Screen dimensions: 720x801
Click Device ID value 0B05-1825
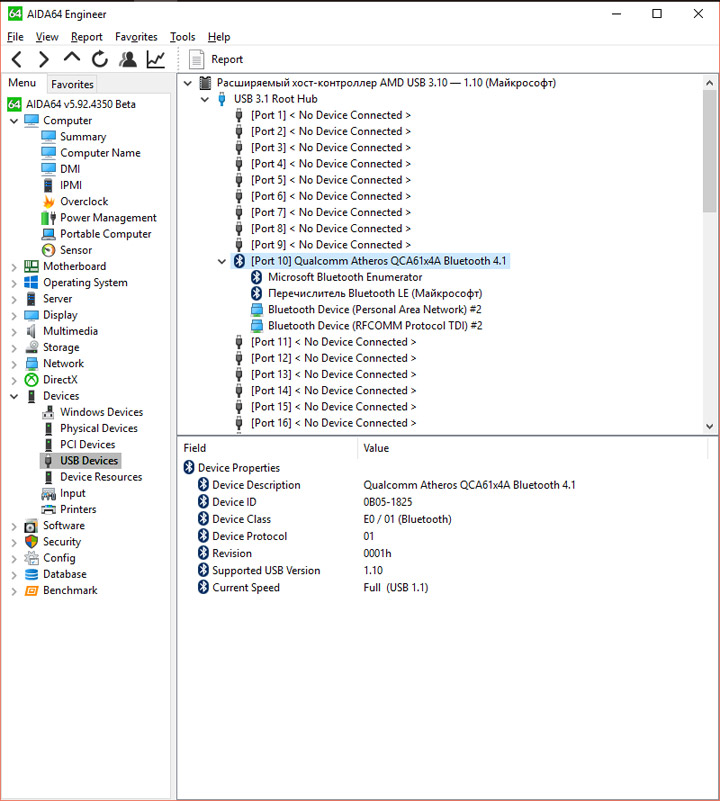point(387,502)
